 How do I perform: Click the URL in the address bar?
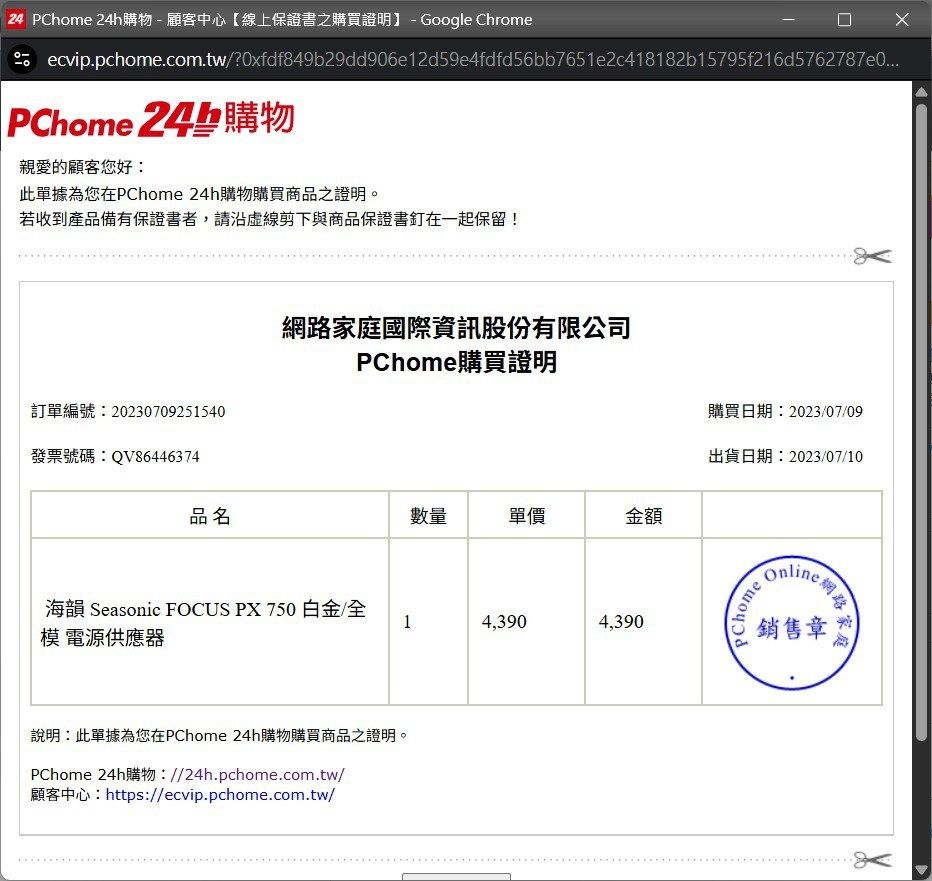pyautogui.click(x=470, y=59)
